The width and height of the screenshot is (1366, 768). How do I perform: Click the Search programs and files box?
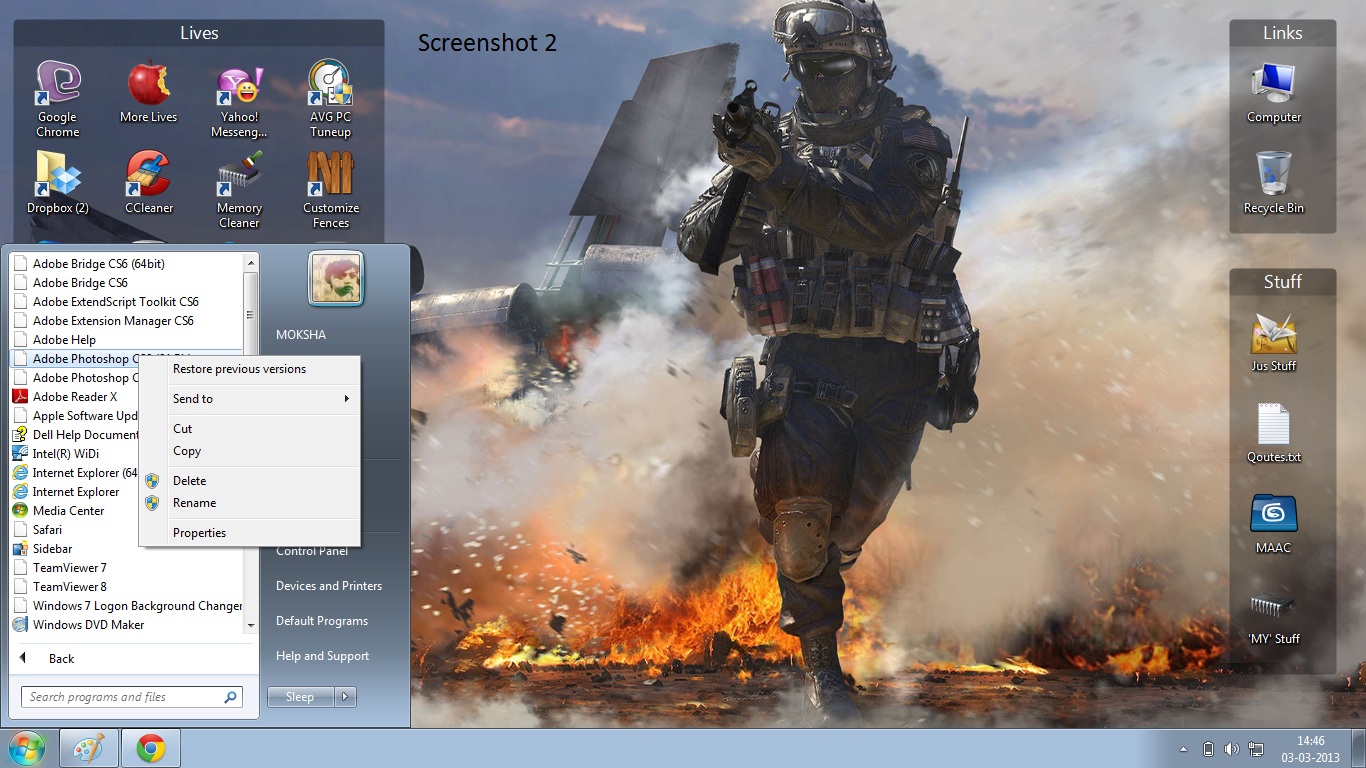(131, 697)
